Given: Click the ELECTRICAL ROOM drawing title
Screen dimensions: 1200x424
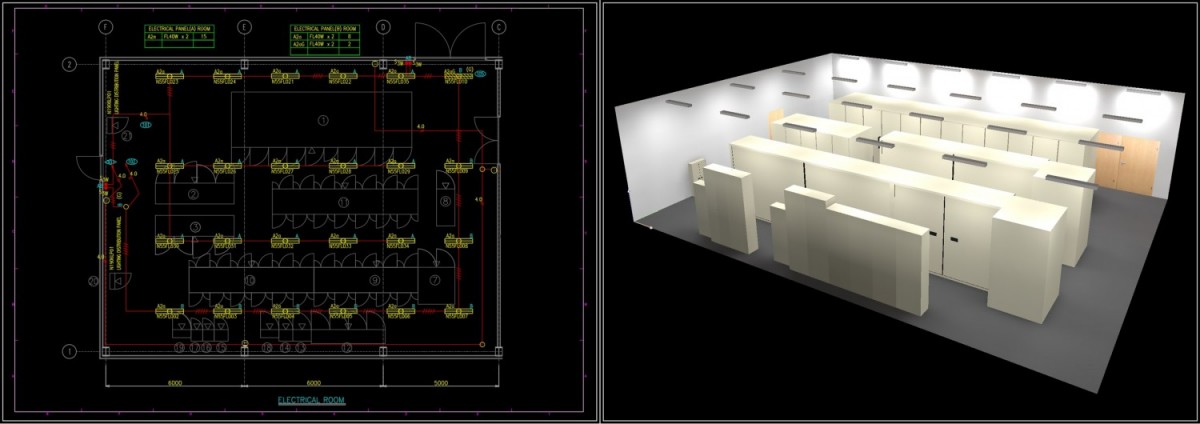Looking at the screenshot, I should coord(313,401).
